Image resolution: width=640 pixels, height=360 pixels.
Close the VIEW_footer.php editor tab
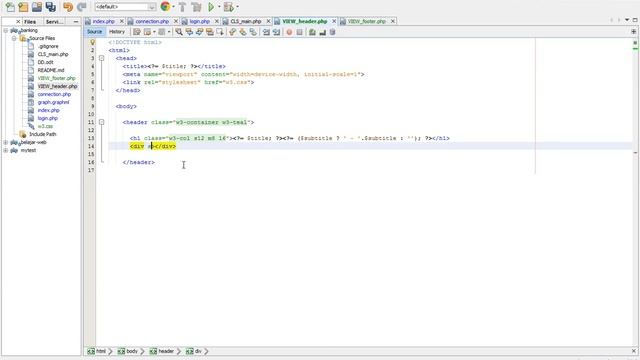pyautogui.click(x=393, y=21)
